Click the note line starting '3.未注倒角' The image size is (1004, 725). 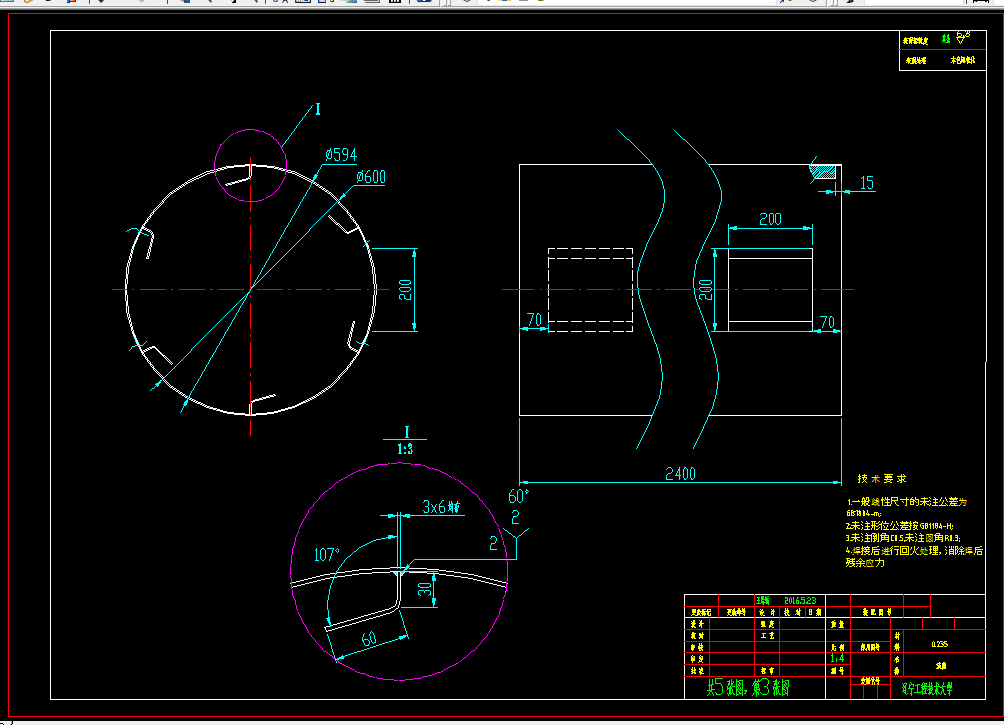[x=903, y=538]
